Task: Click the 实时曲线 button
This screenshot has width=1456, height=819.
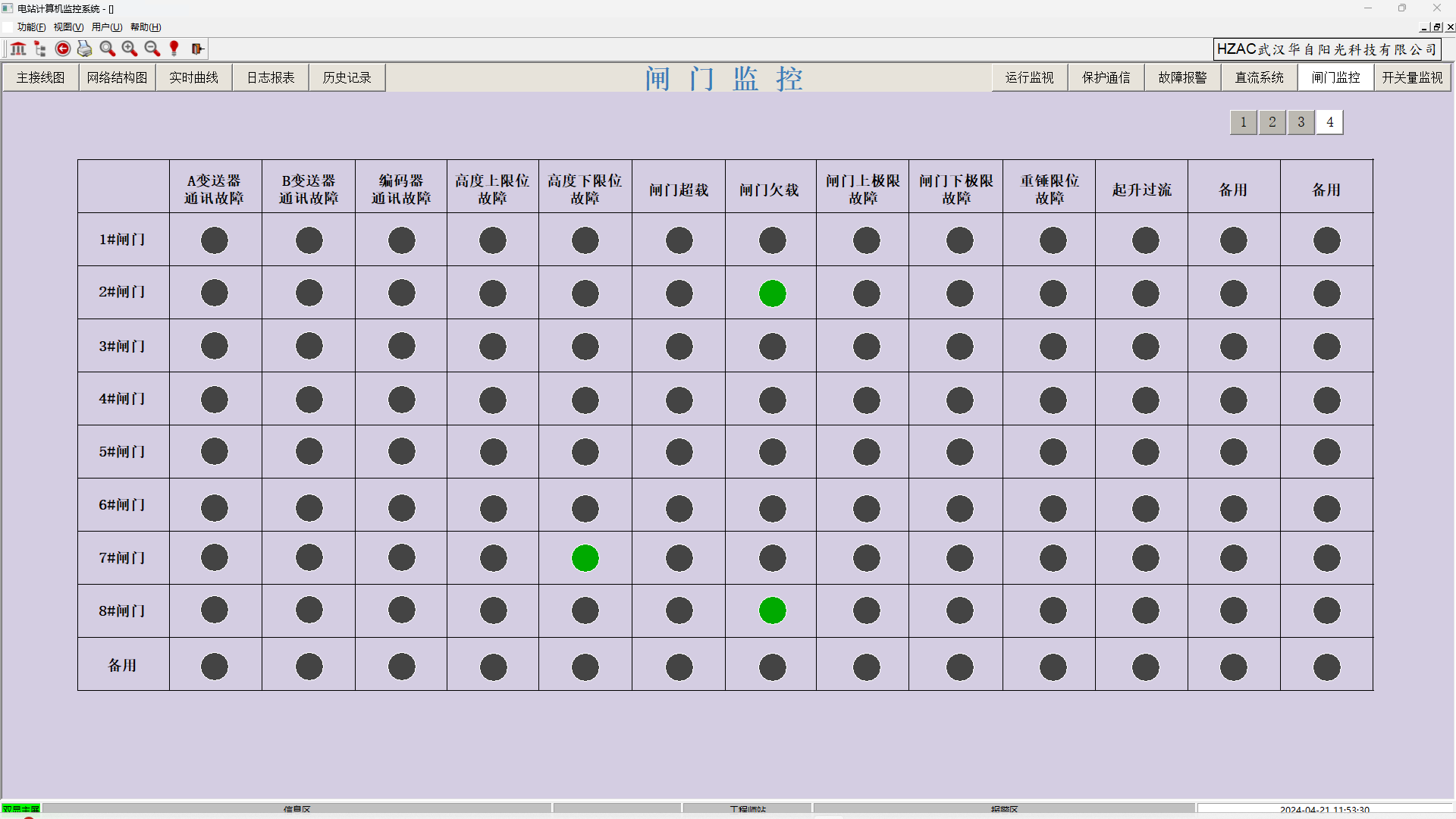Action: tap(193, 78)
